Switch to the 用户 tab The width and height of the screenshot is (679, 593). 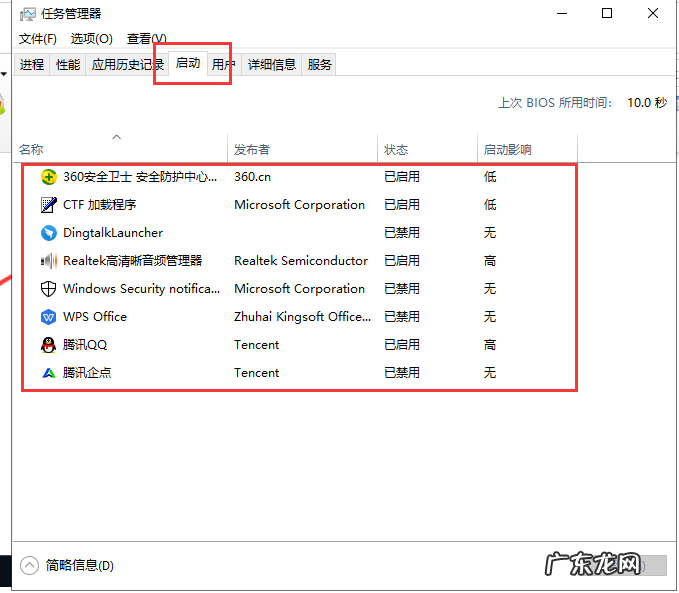point(223,65)
